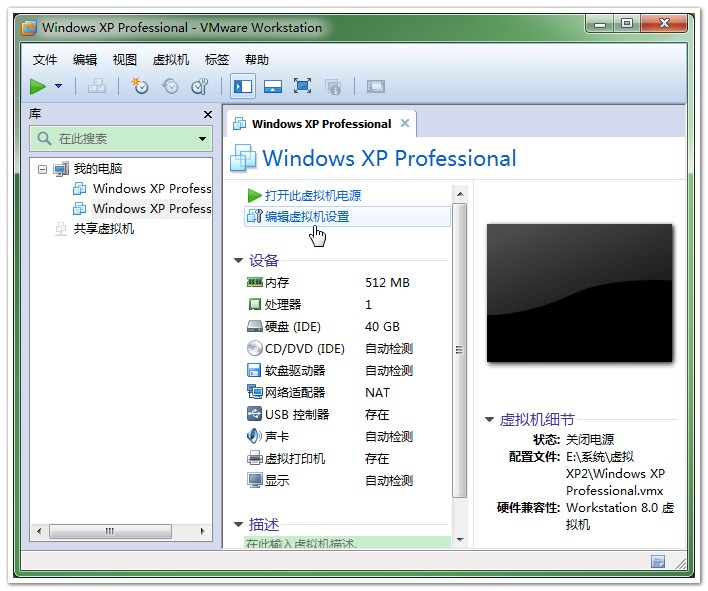Image resolution: width=708 pixels, height=591 pixels.
Task: Open the 编辑 menu
Action: (85, 60)
